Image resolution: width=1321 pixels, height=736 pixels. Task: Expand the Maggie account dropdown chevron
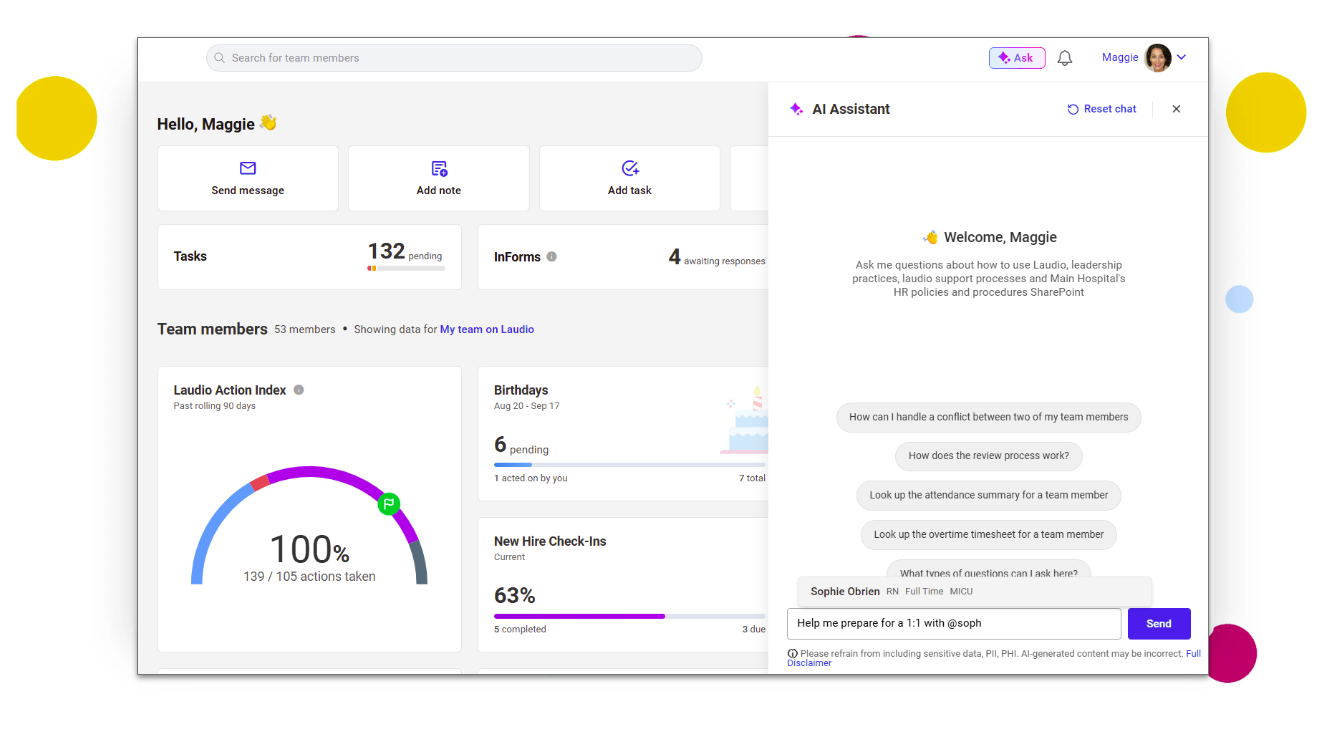(x=1181, y=58)
